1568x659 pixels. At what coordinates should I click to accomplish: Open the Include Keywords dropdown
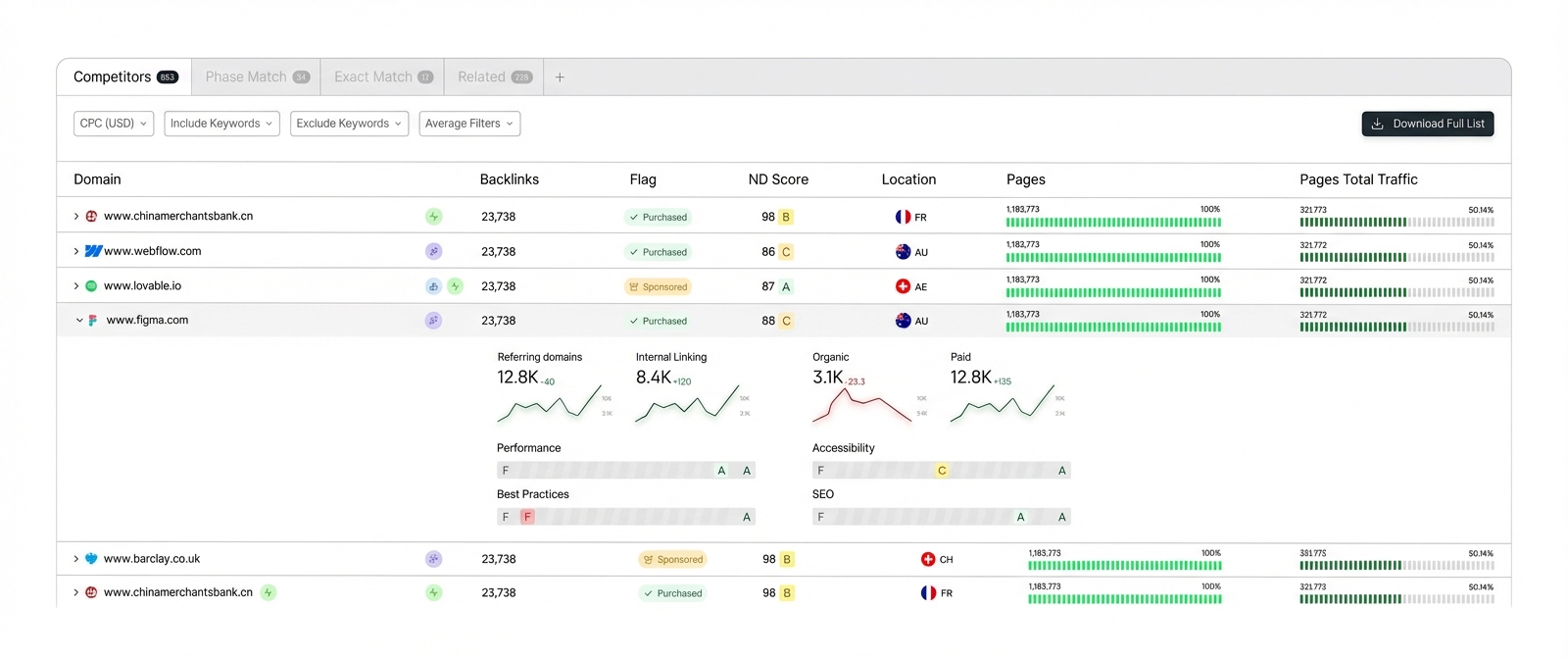click(221, 124)
